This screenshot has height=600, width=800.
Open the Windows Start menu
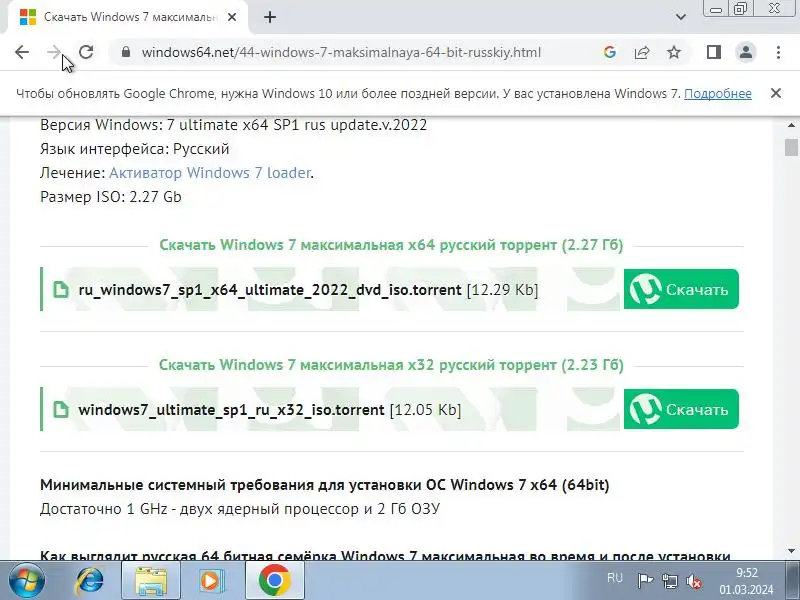tap(27, 581)
